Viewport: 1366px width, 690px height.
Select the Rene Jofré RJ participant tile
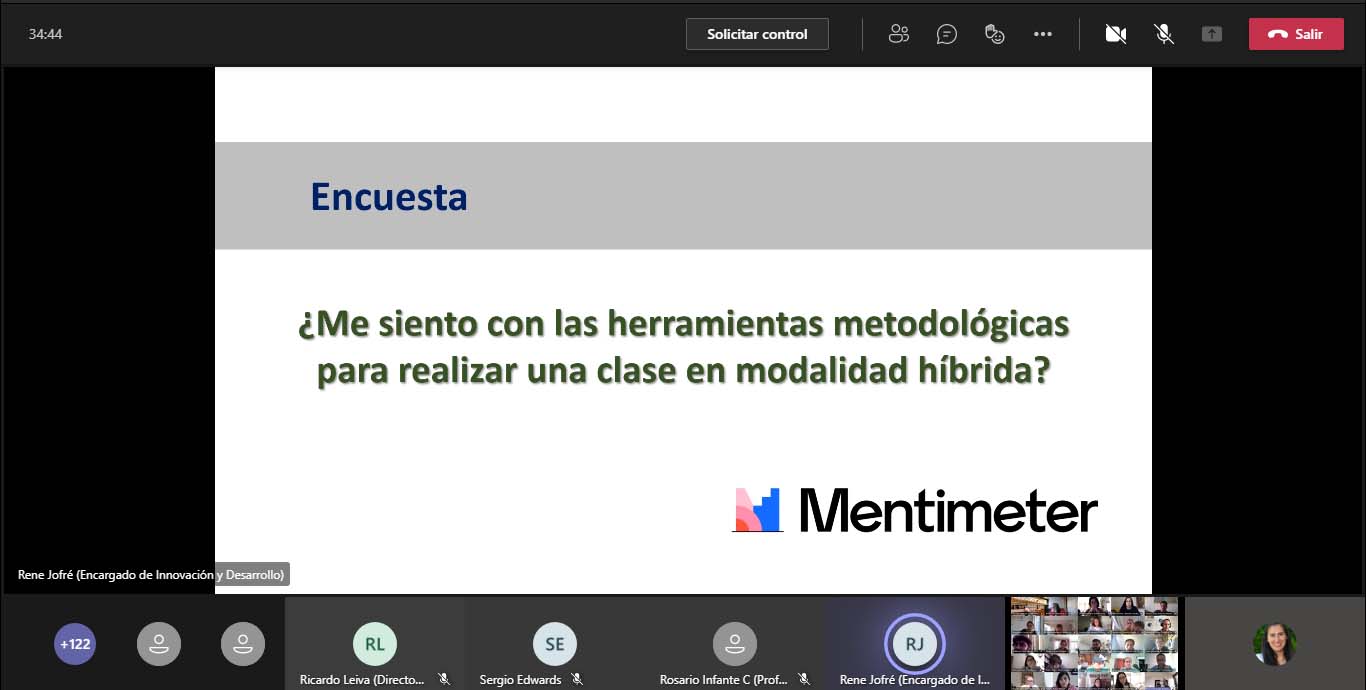tap(915, 644)
